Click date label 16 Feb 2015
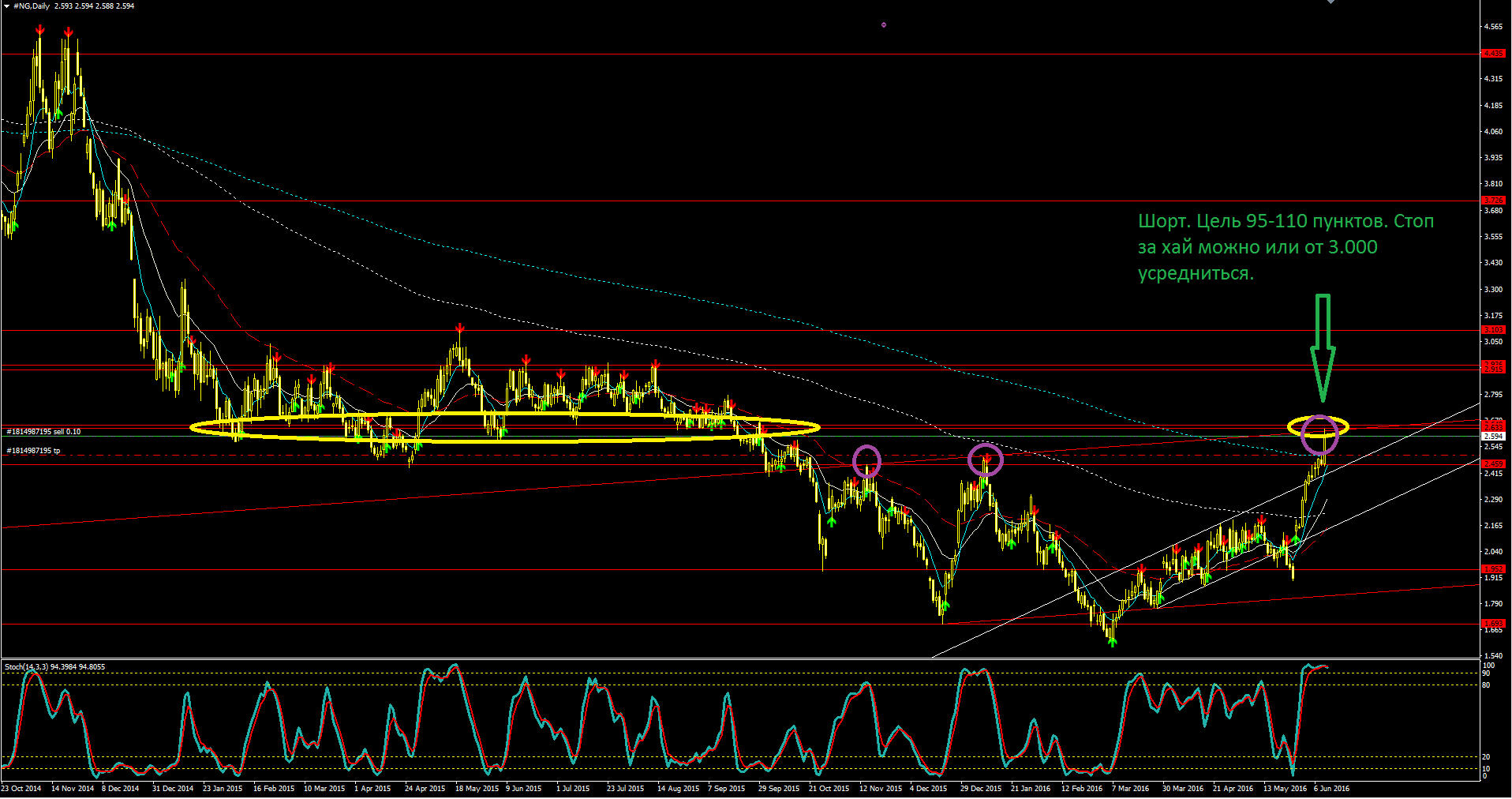 274,789
